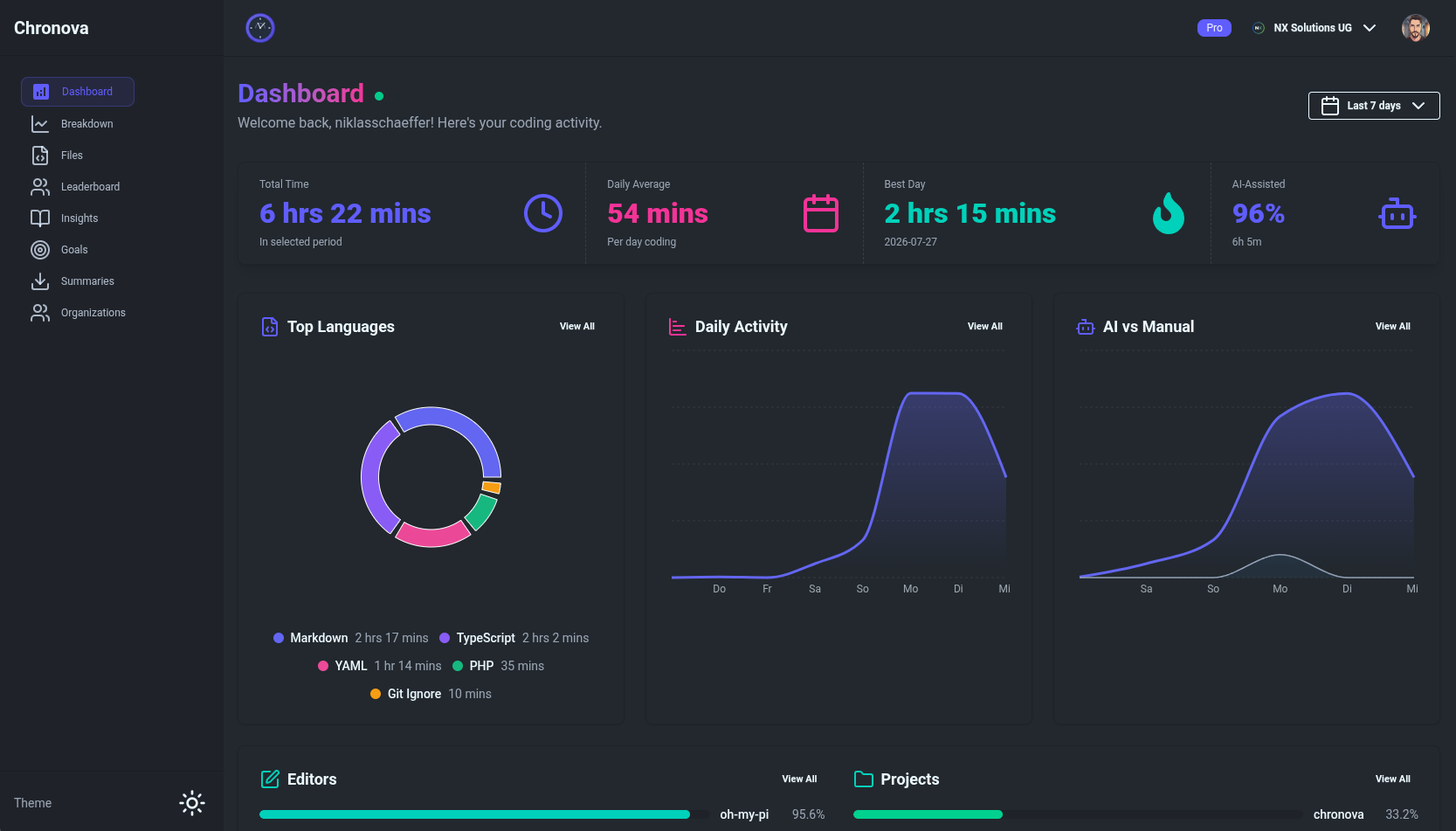The height and width of the screenshot is (831, 1456).
Task: View All in Top Languages card
Action: 577,327
